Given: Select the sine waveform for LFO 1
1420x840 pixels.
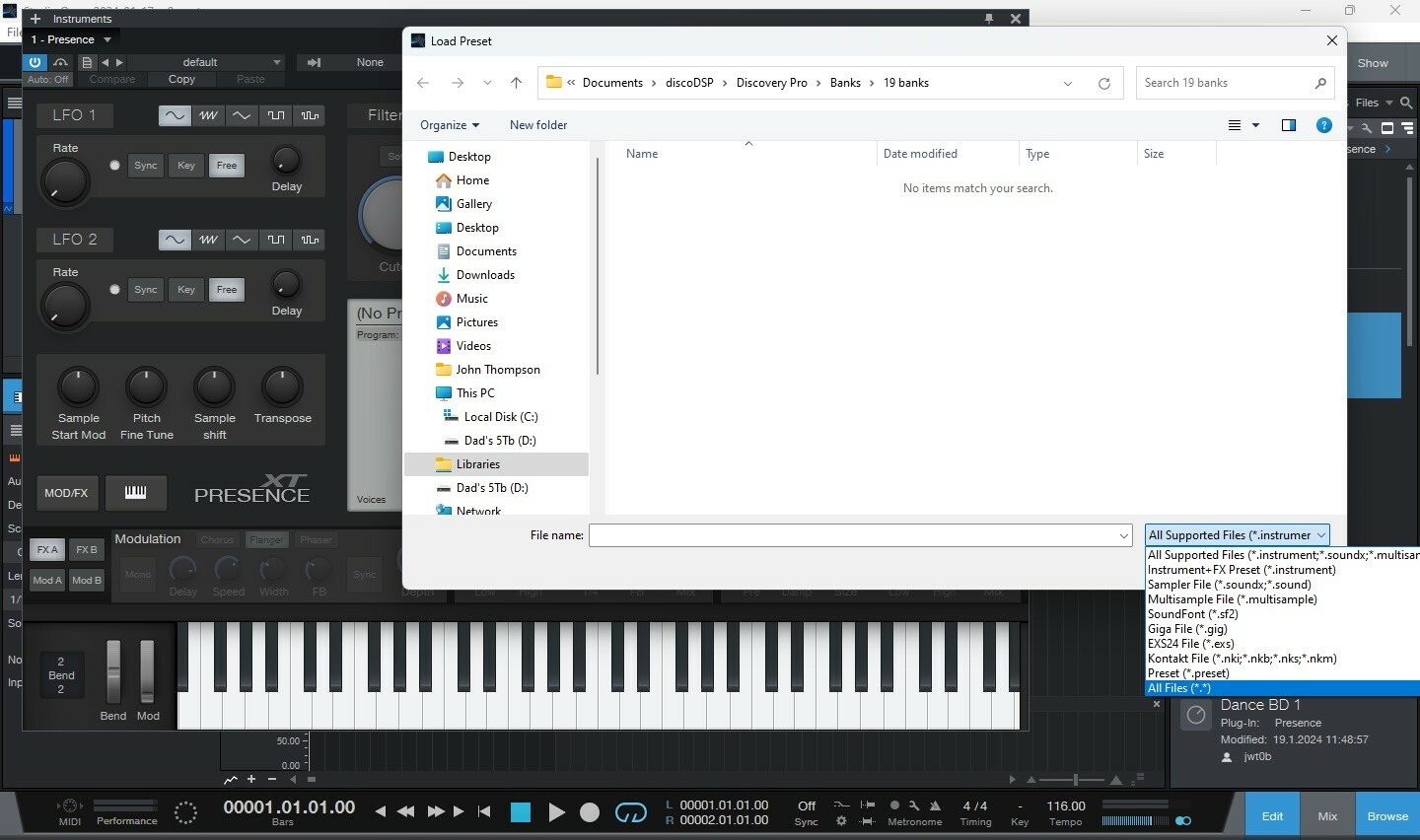Looking at the screenshot, I should (175, 115).
